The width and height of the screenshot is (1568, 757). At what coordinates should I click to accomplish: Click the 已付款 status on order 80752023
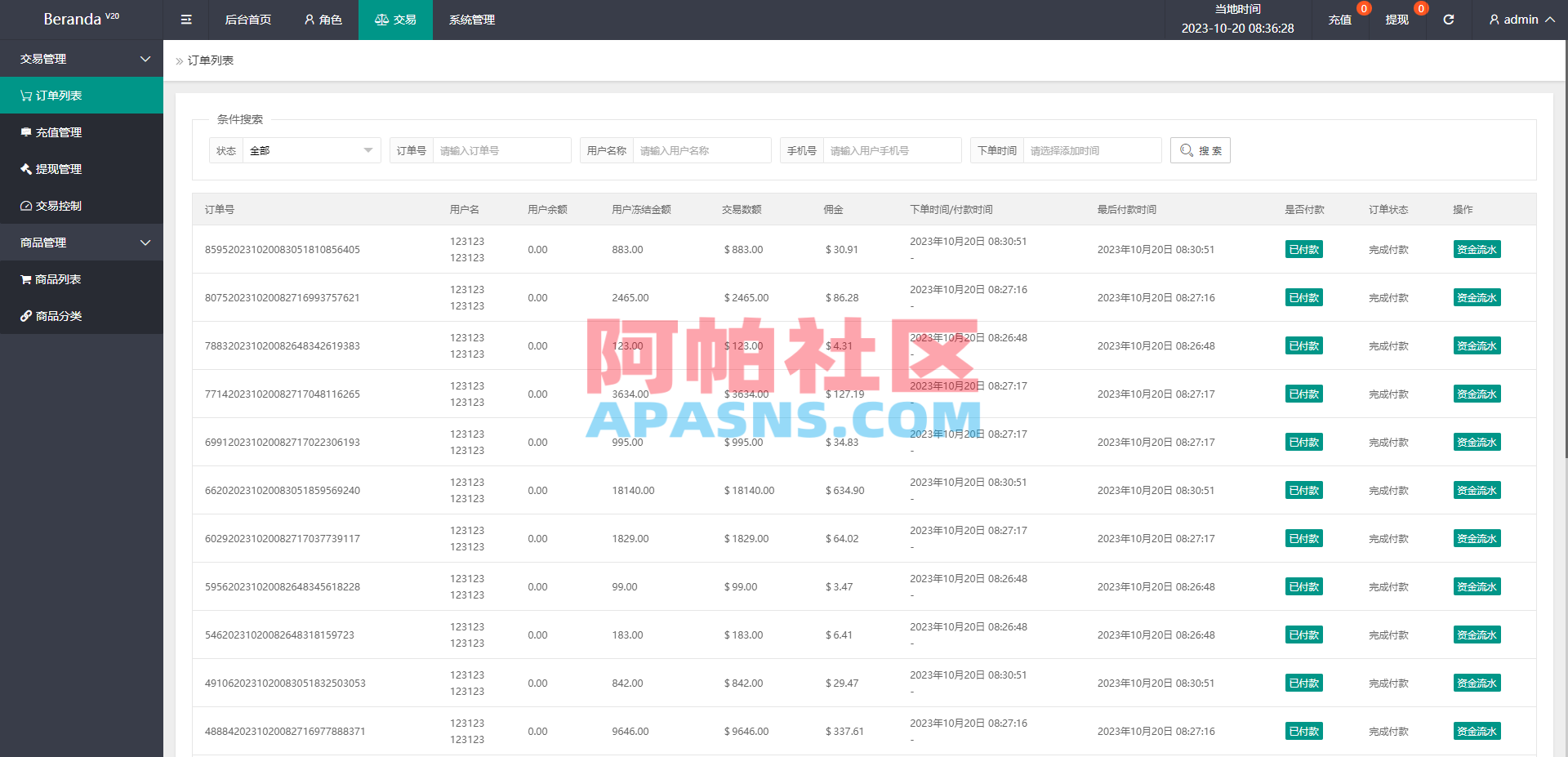[x=1303, y=297]
